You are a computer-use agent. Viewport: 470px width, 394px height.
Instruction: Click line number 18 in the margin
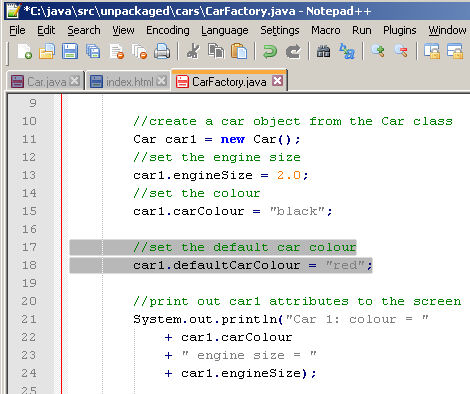(29, 265)
